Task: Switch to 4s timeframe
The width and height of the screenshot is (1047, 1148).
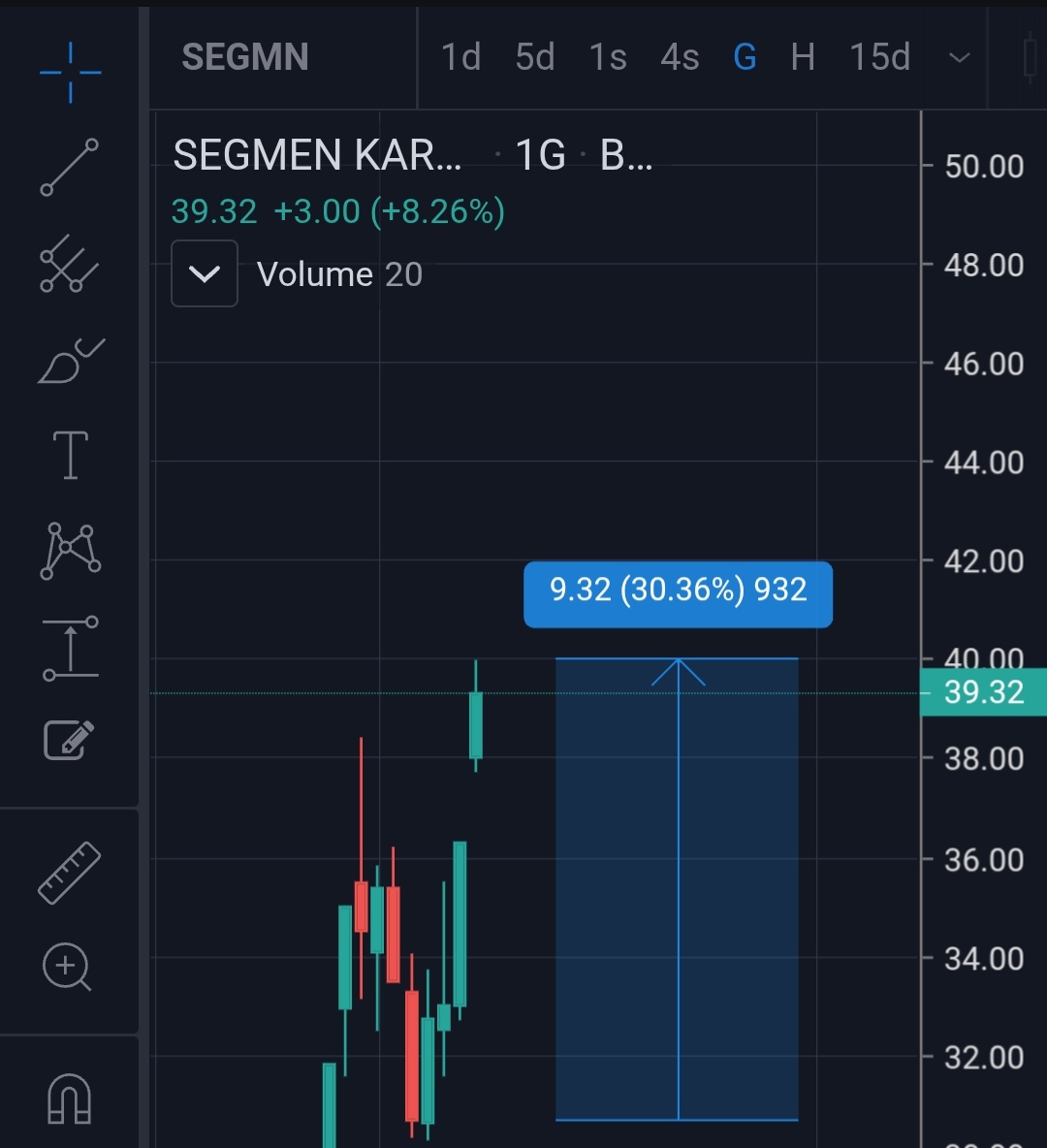Action: pyautogui.click(x=680, y=57)
